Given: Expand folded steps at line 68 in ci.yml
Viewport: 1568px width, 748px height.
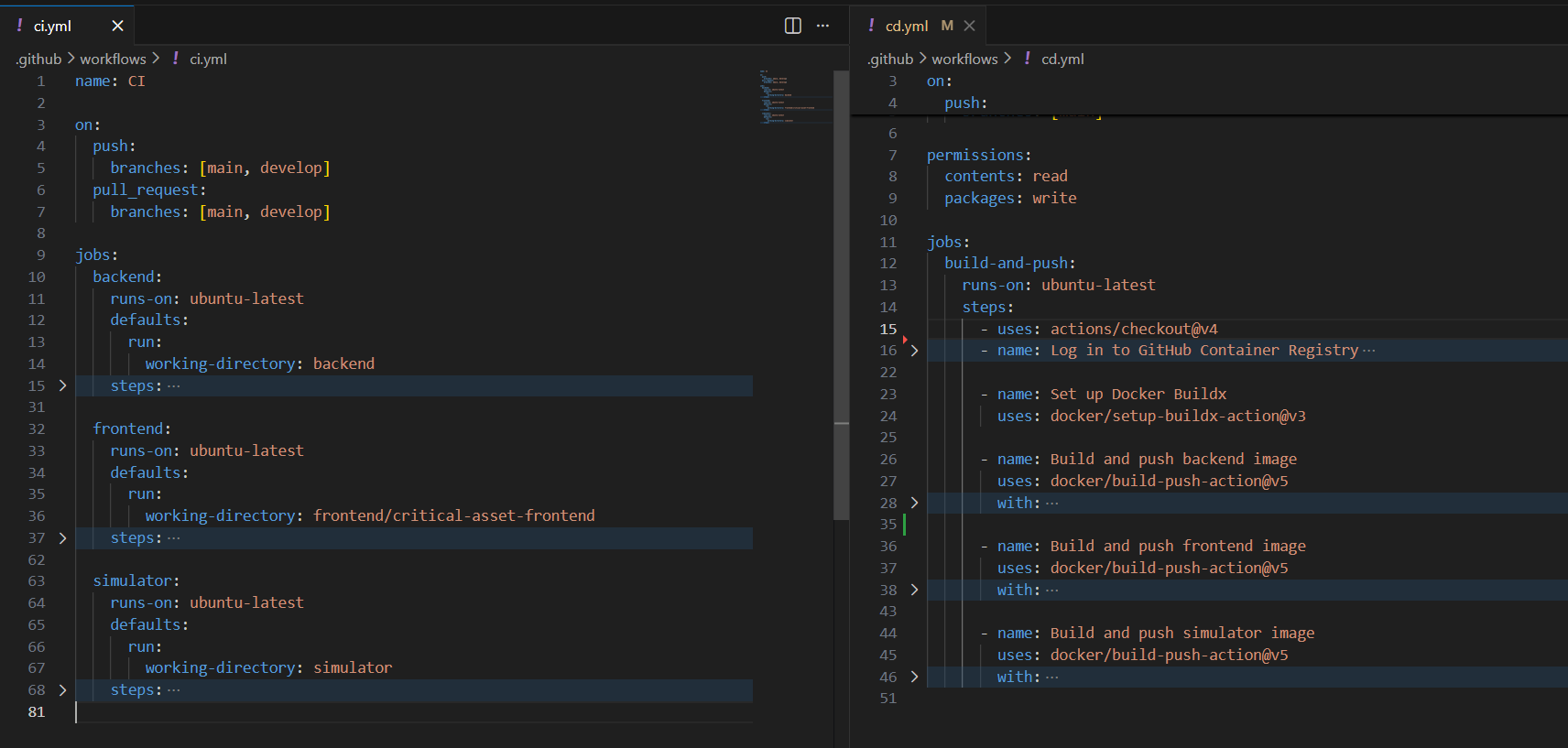Looking at the screenshot, I should [x=62, y=689].
